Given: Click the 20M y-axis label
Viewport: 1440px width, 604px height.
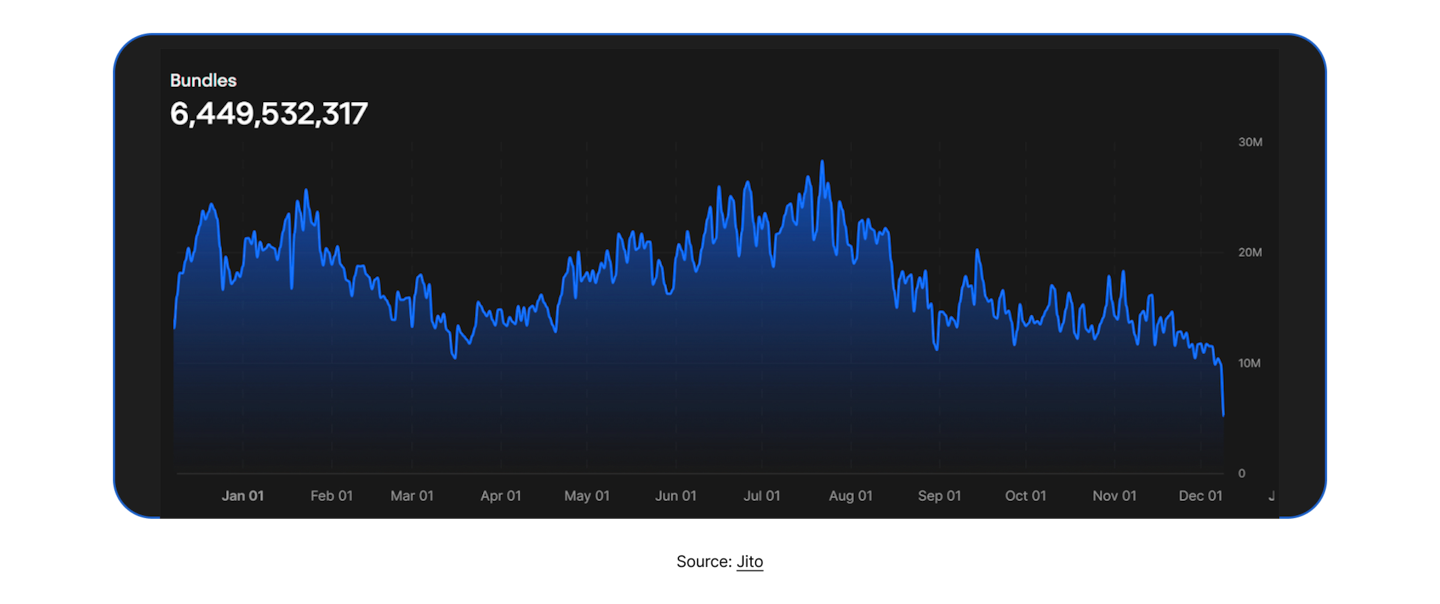Looking at the screenshot, I should point(1250,253).
